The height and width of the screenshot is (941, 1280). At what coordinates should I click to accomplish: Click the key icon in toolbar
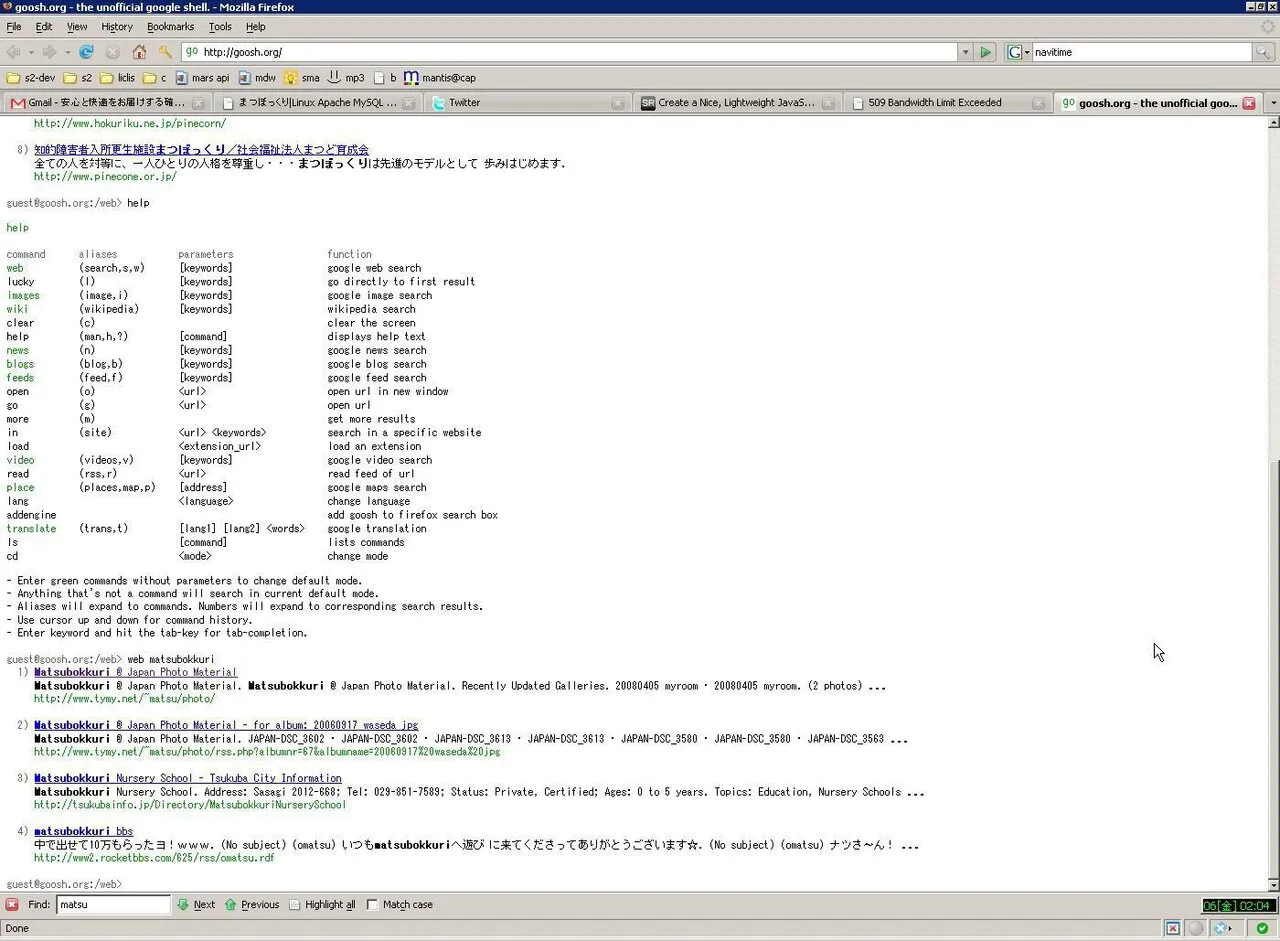coord(165,52)
